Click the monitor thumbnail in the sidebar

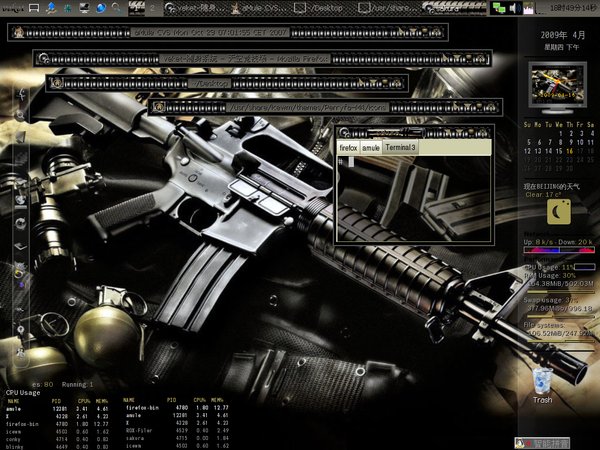(558, 81)
